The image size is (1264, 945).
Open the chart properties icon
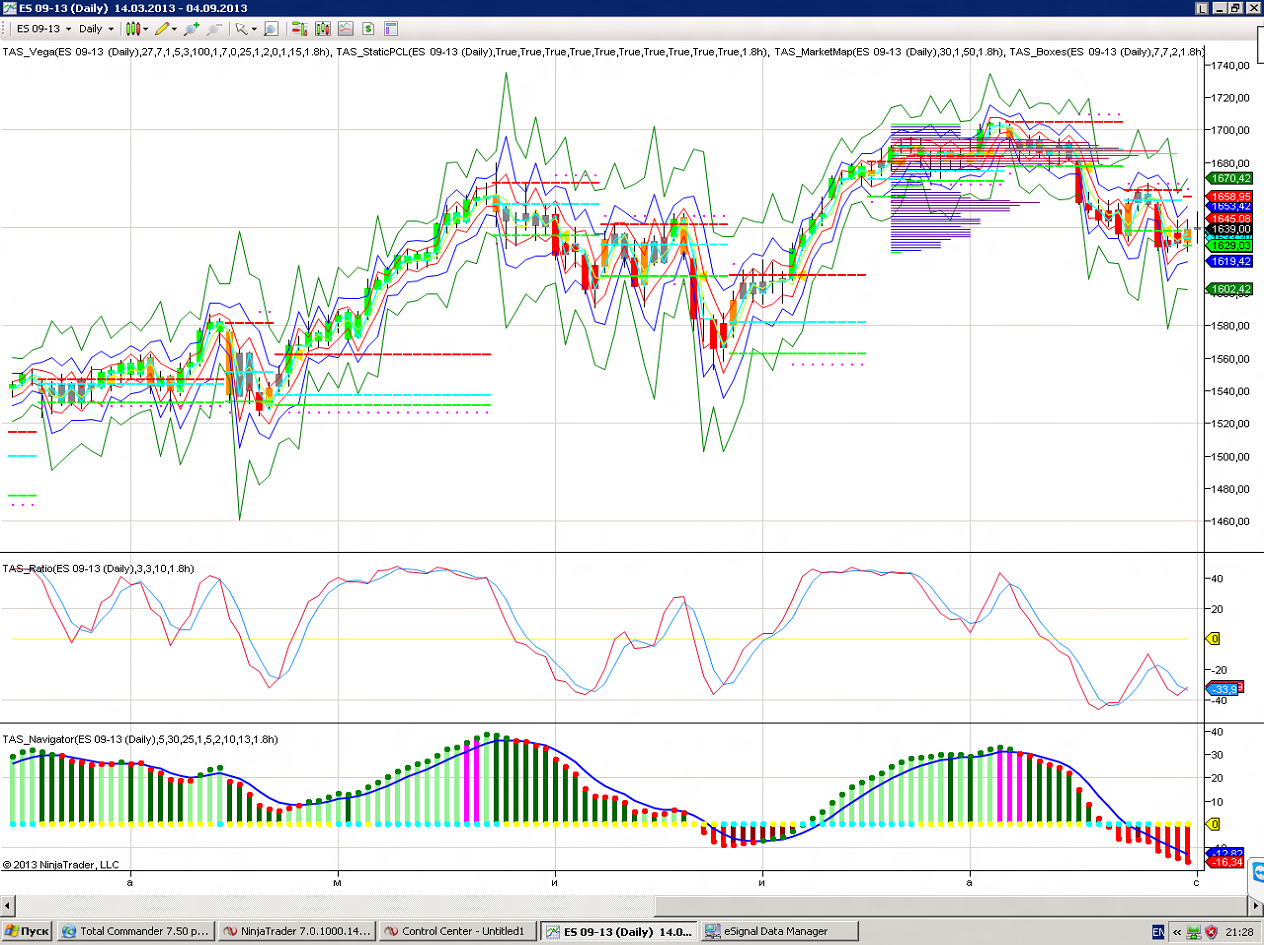[x=390, y=29]
